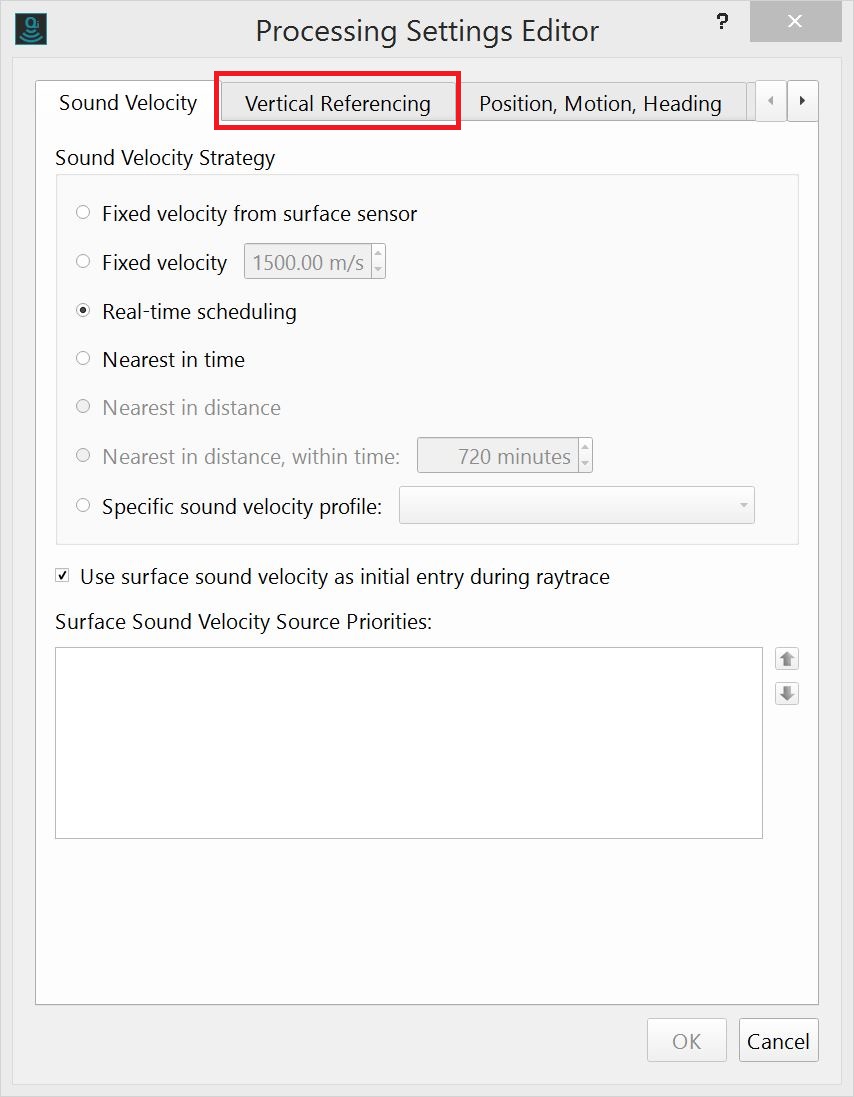Image resolution: width=854 pixels, height=1097 pixels.
Task: Edit the fixed velocity value field
Action: [305, 261]
